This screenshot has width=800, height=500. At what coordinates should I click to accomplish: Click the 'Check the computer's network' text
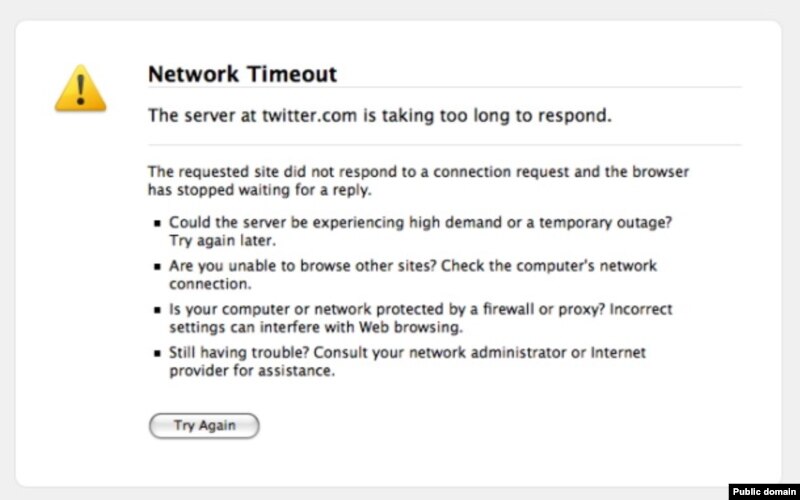coord(550,267)
